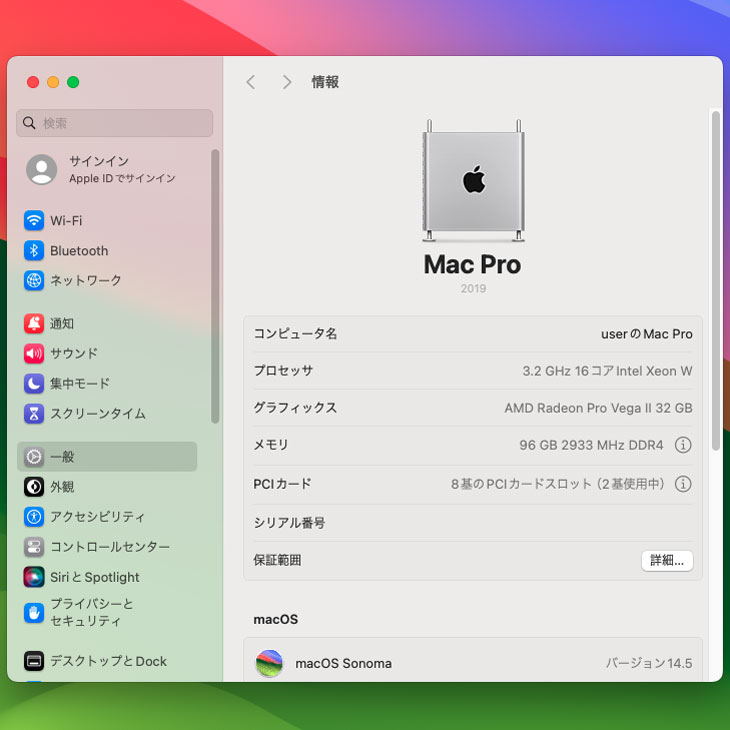
Task: Go forward with the right chevron
Action: (x=287, y=83)
